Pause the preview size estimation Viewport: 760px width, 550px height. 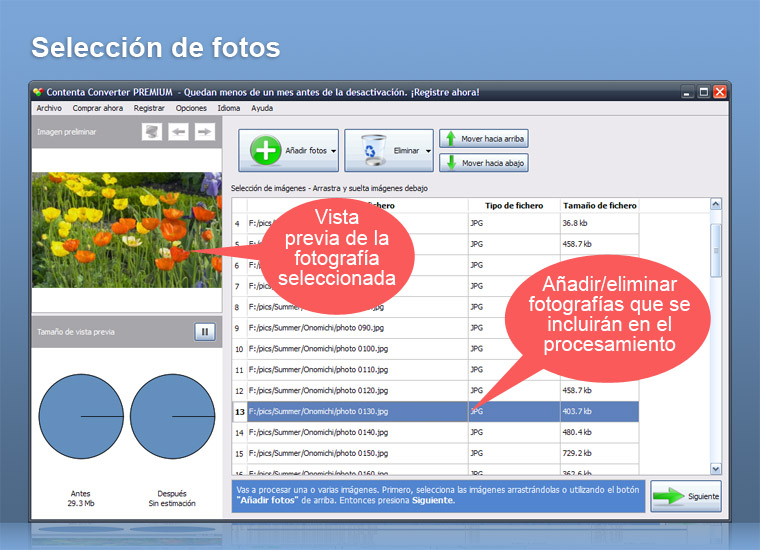click(x=205, y=332)
